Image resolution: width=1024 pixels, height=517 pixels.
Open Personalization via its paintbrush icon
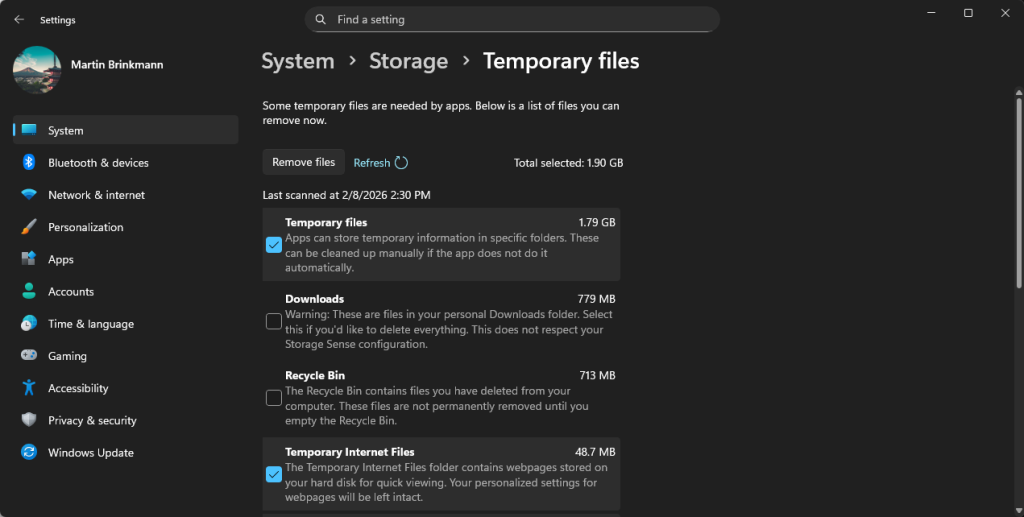pos(29,227)
